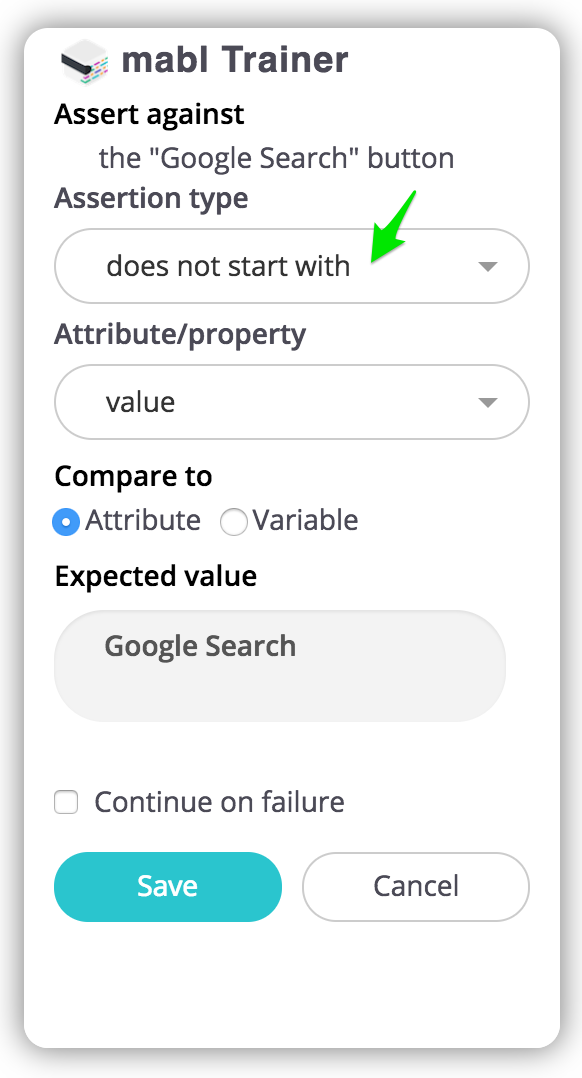This screenshot has width=582, height=1078.
Task: Open the "does not start with" dropdown
Action: (x=291, y=266)
